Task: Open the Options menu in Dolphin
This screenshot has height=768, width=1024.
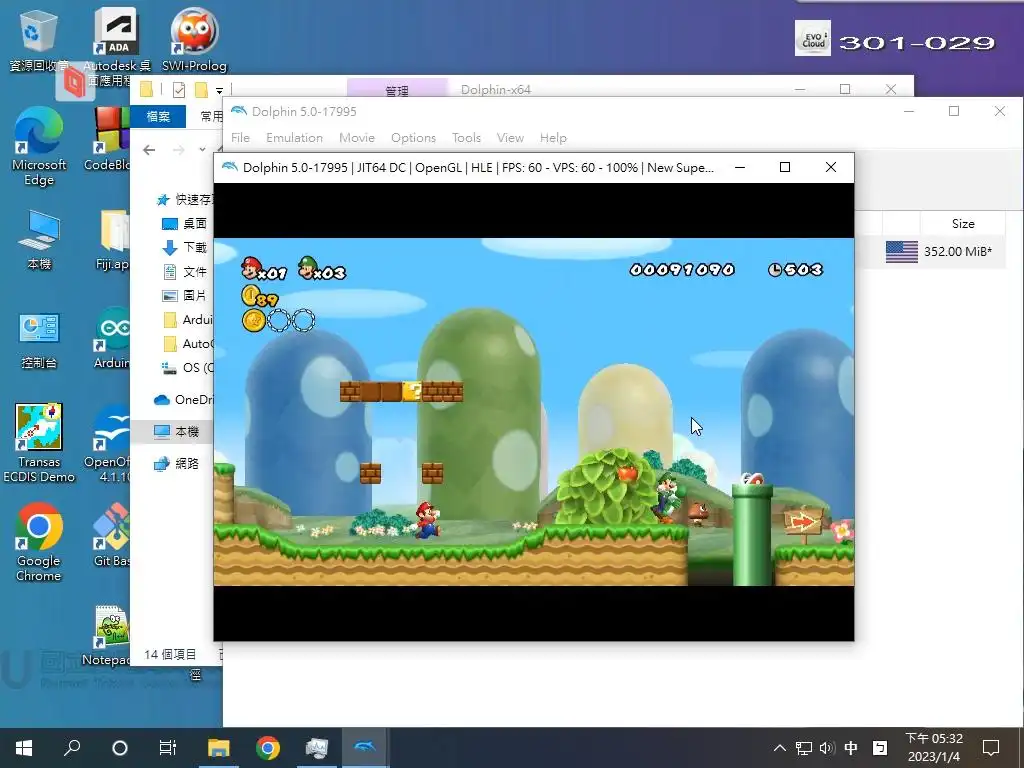Action: pyautogui.click(x=413, y=138)
